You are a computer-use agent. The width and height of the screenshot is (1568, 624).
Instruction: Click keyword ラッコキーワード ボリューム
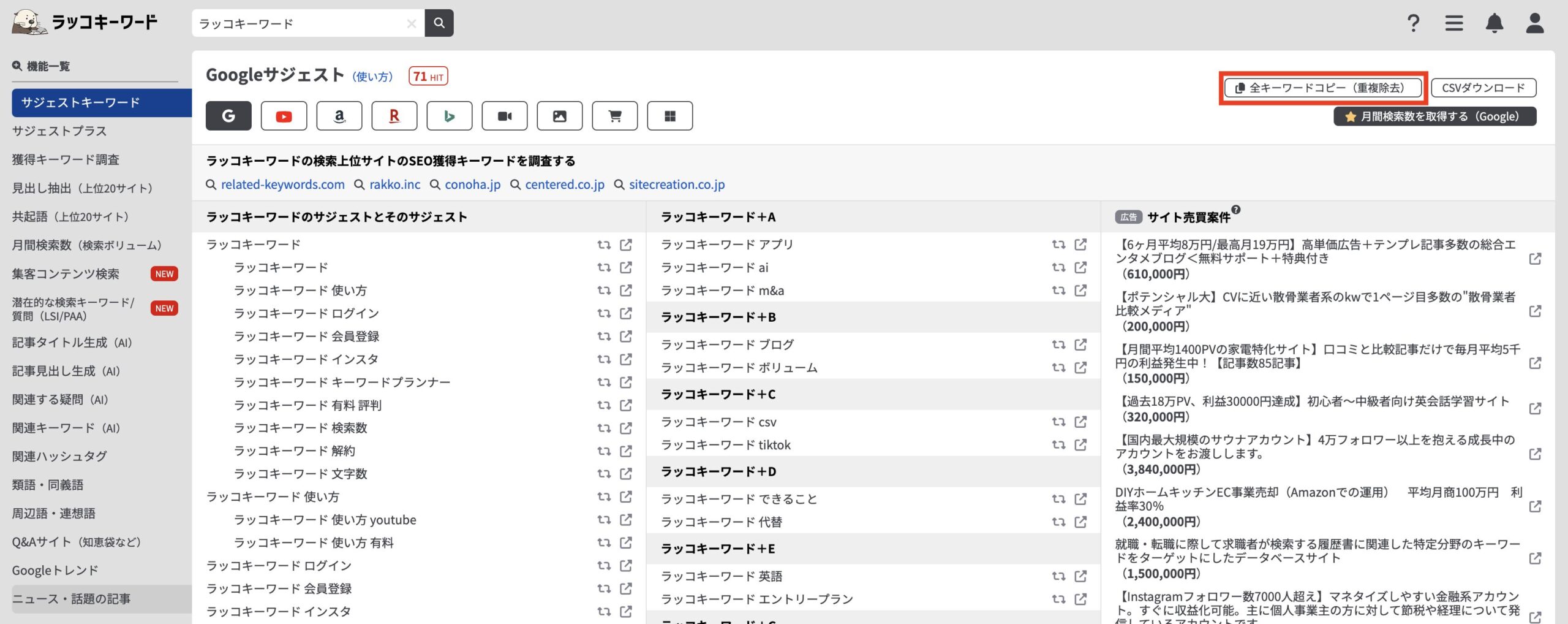[739, 368]
